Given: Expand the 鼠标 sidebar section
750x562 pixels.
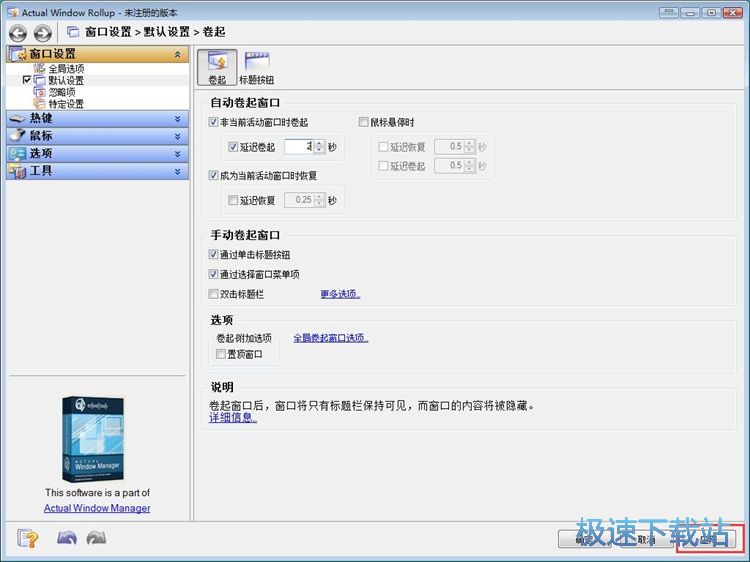Looking at the screenshot, I should [97, 135].
